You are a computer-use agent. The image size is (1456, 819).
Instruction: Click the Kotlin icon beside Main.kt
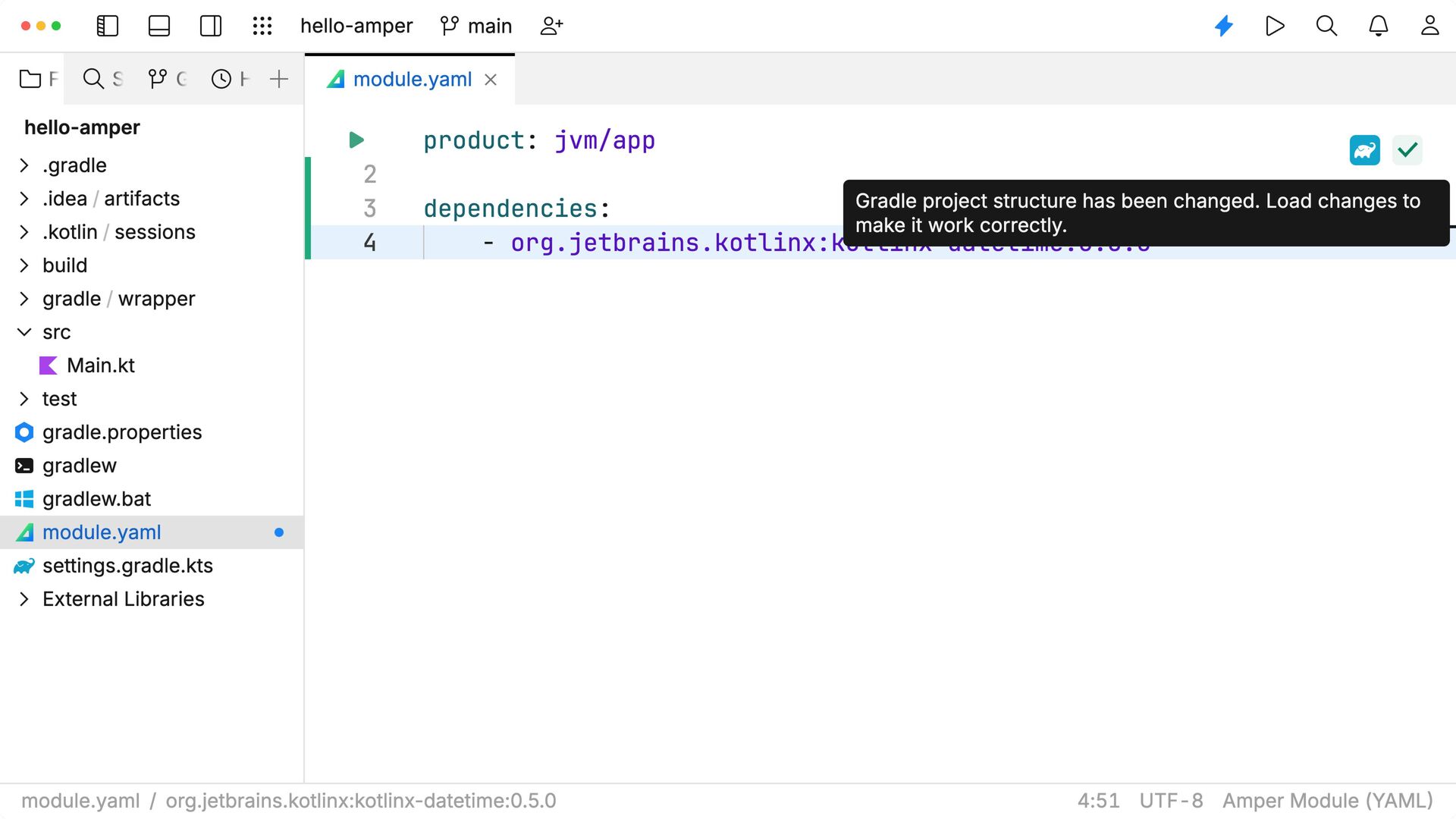pos(49,366)
